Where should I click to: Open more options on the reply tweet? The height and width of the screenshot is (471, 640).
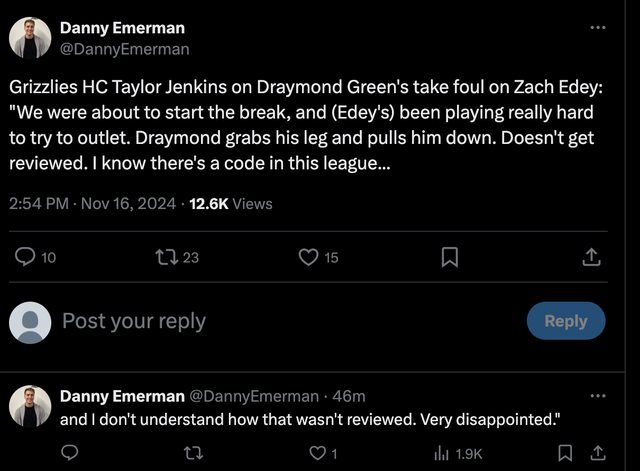point(598,393)
